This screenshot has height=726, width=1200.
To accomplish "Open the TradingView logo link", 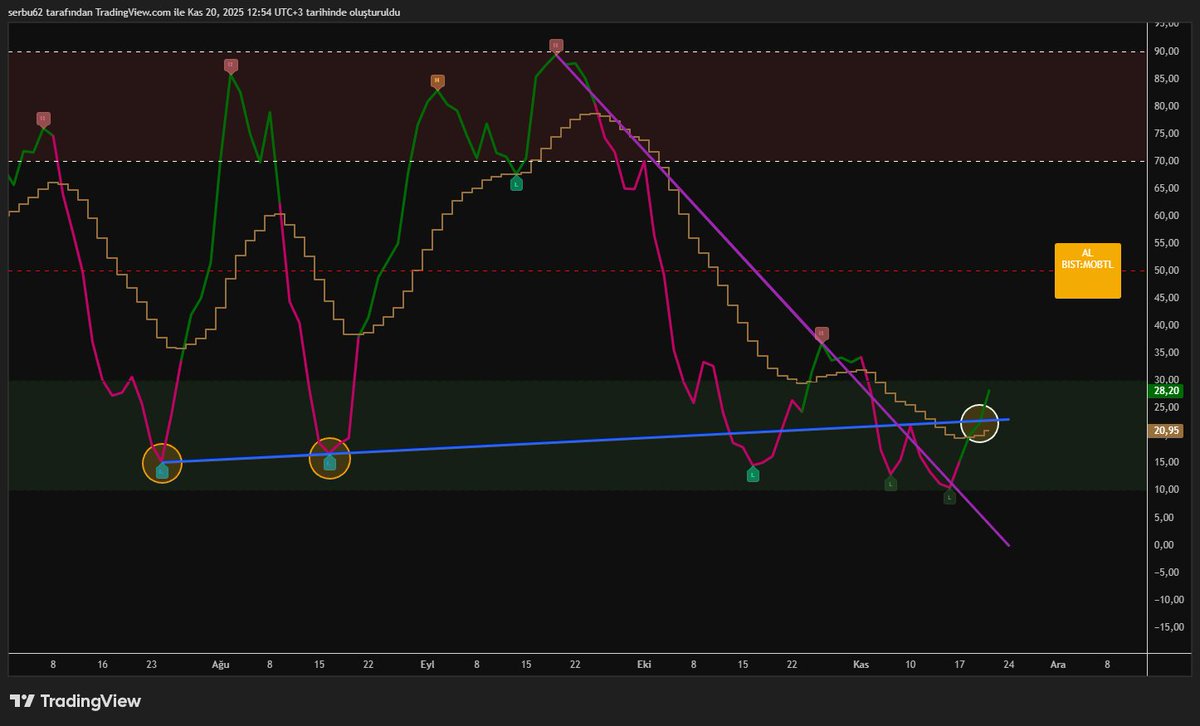I will [75, 701].
